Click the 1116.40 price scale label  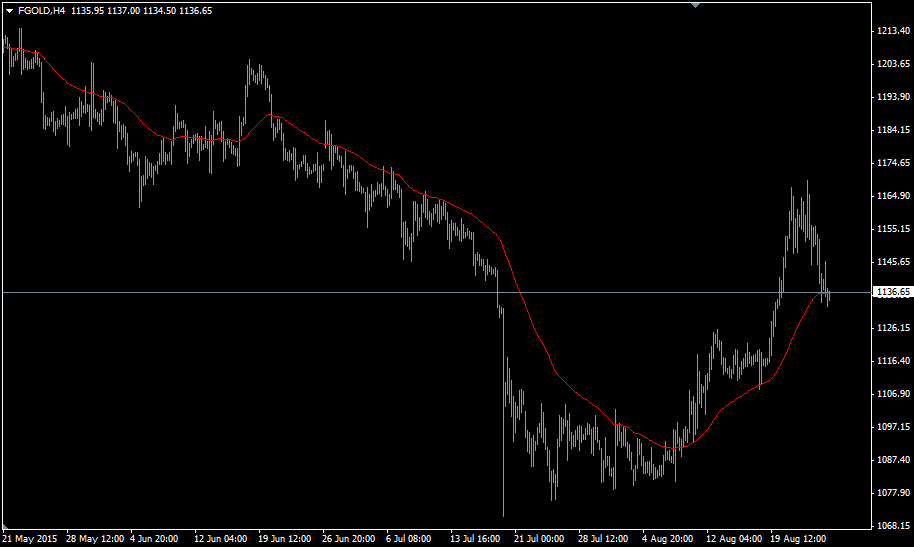[x=894, y=361]
